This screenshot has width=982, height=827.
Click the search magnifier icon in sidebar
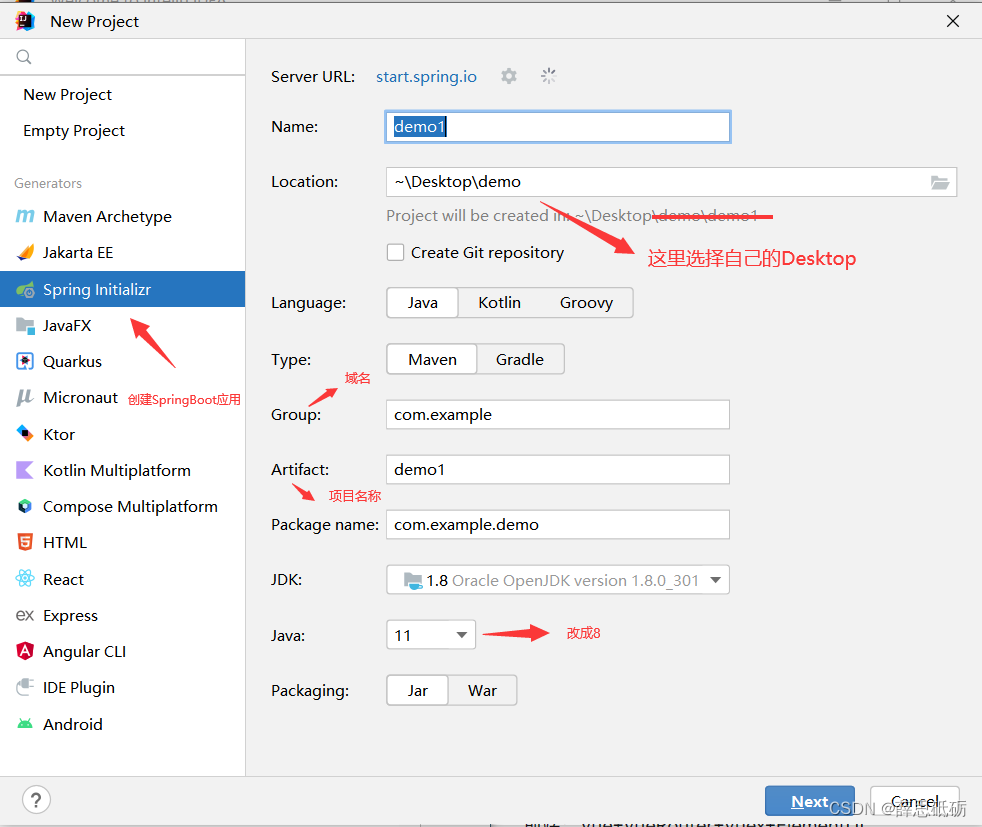24,57
